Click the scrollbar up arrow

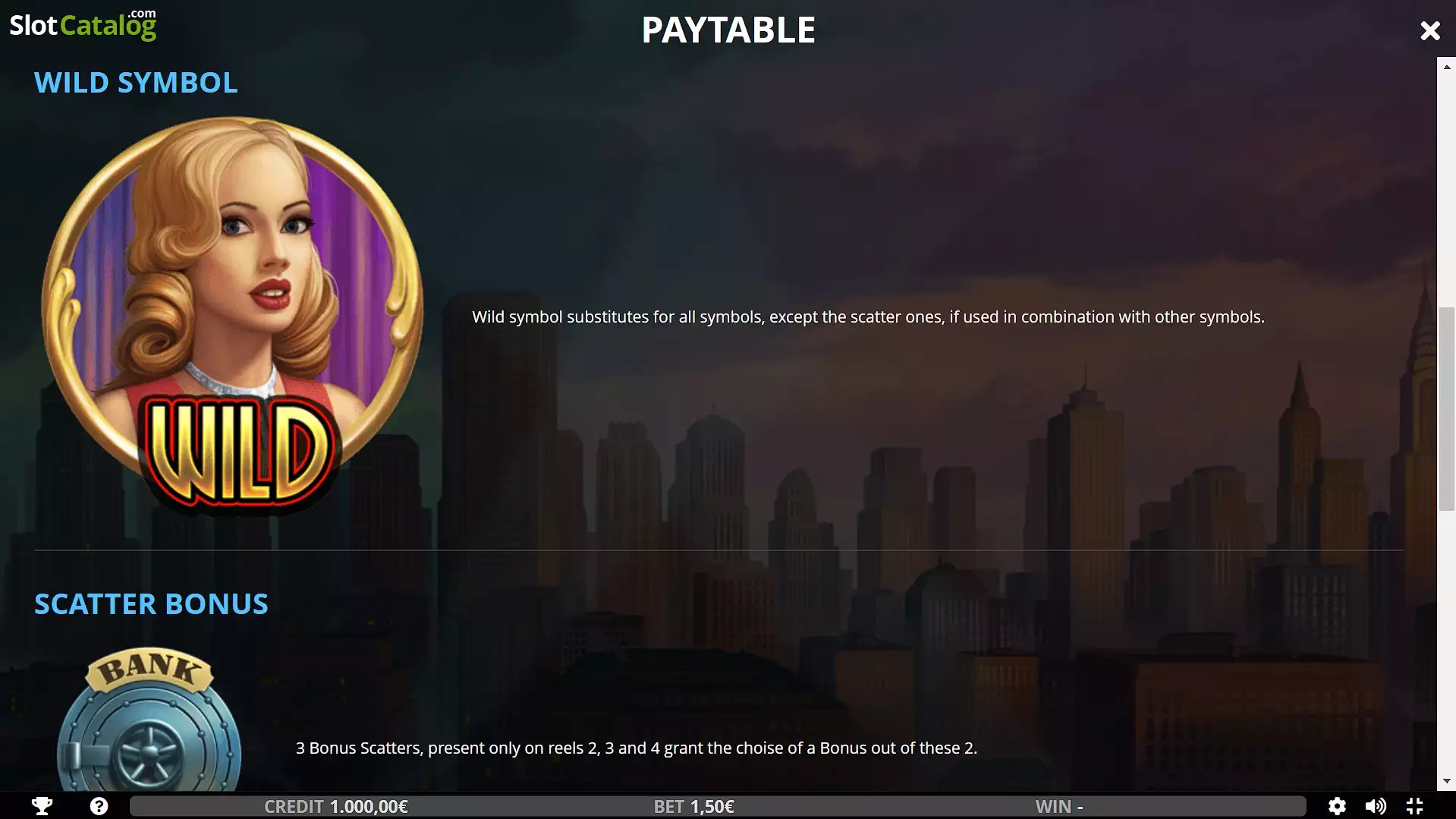pos(1447,67)
